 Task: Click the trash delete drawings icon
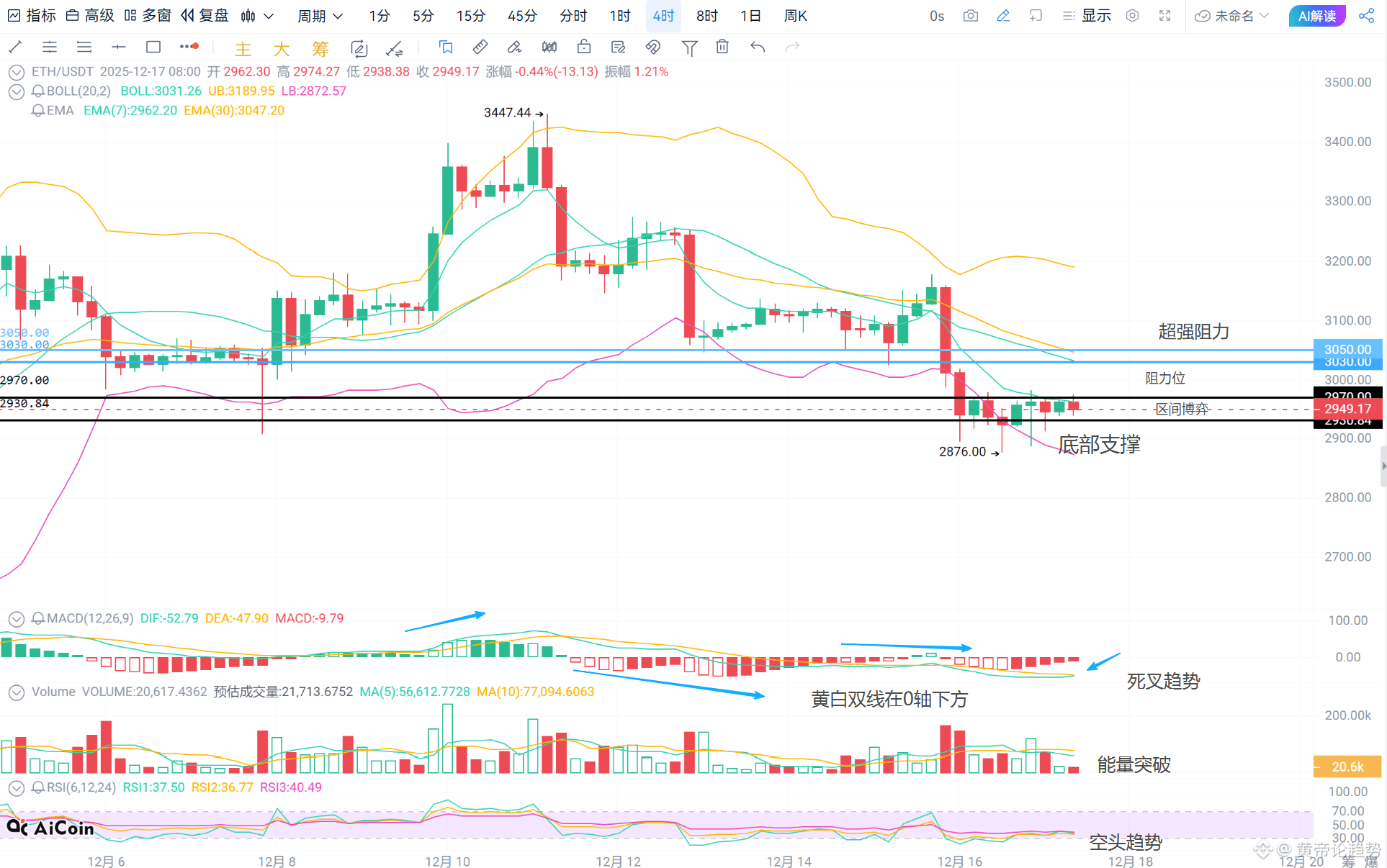point(722,48)
